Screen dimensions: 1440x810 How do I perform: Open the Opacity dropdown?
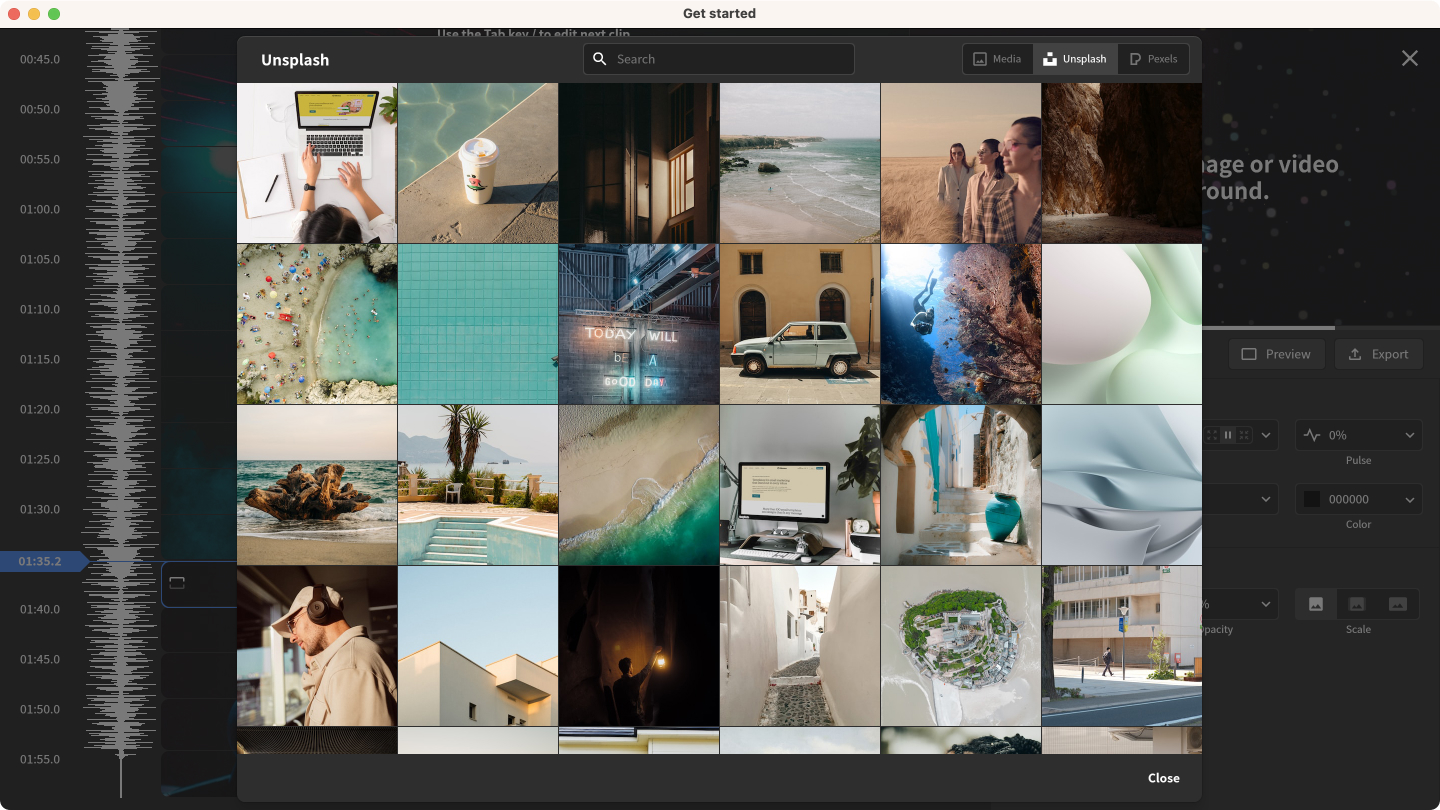[1240, 604]
